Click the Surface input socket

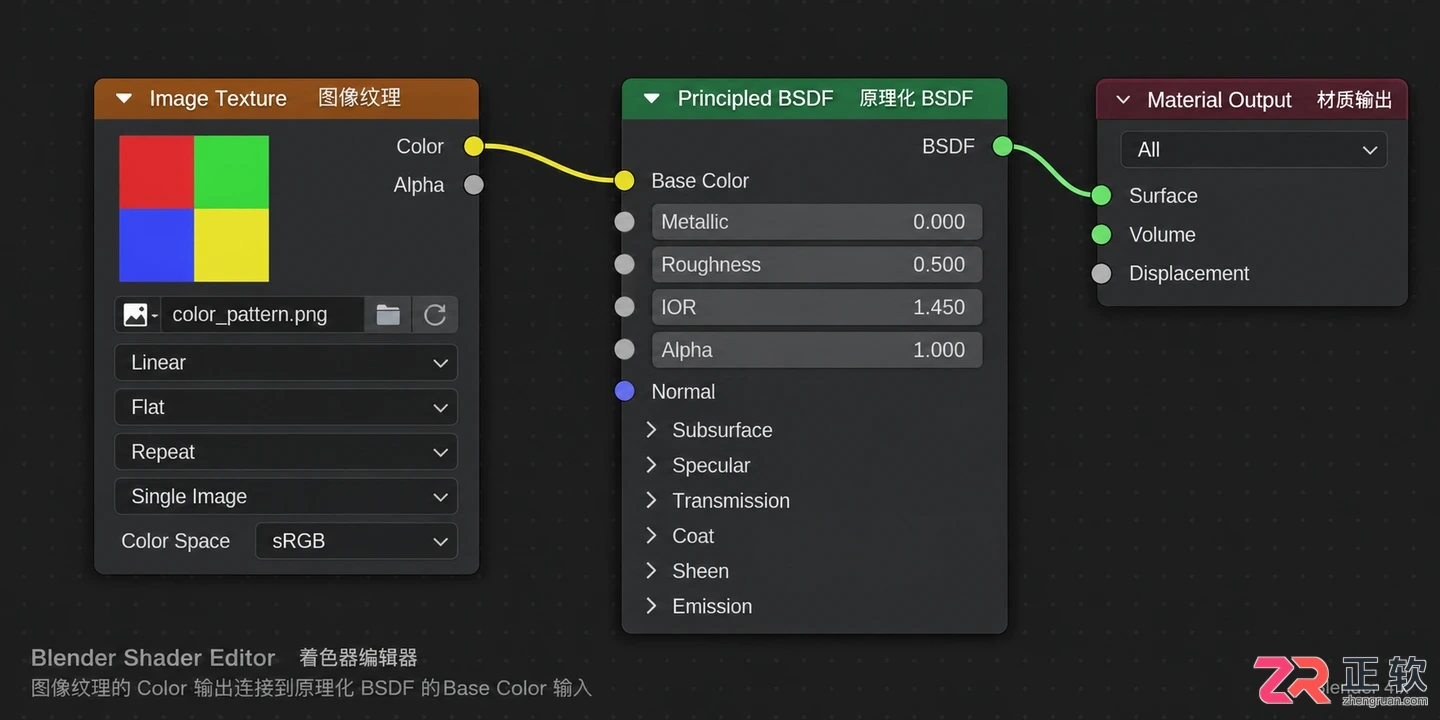click(x=1101, y=196)
